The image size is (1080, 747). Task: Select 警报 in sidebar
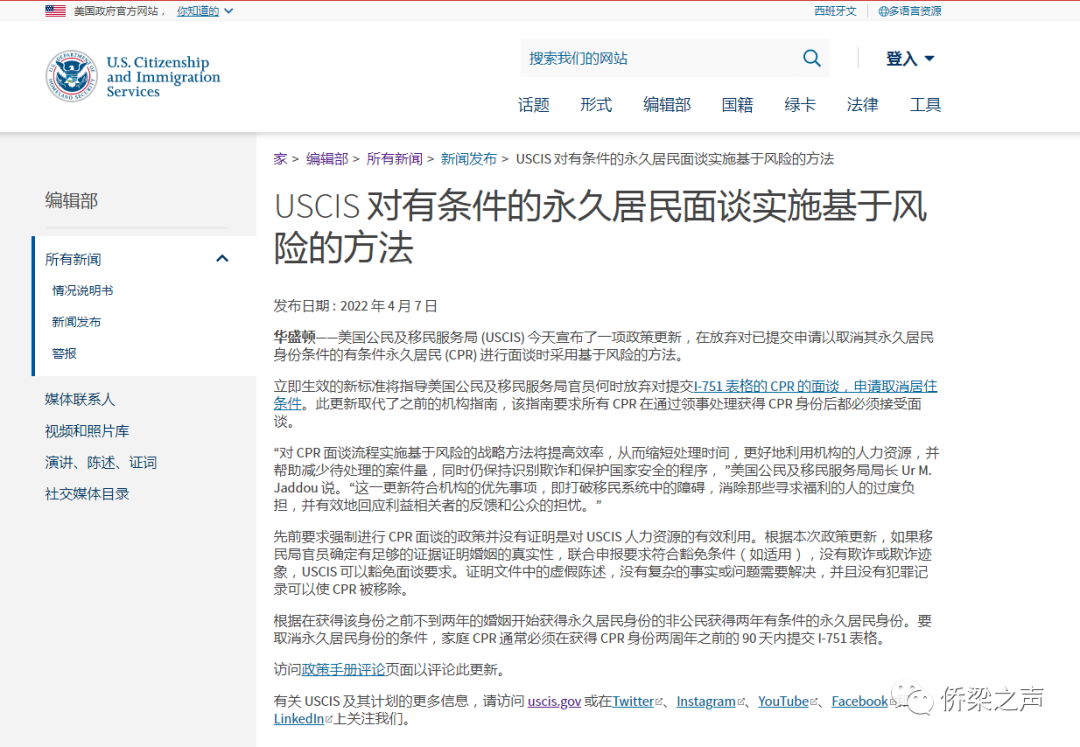coord(64,353)
